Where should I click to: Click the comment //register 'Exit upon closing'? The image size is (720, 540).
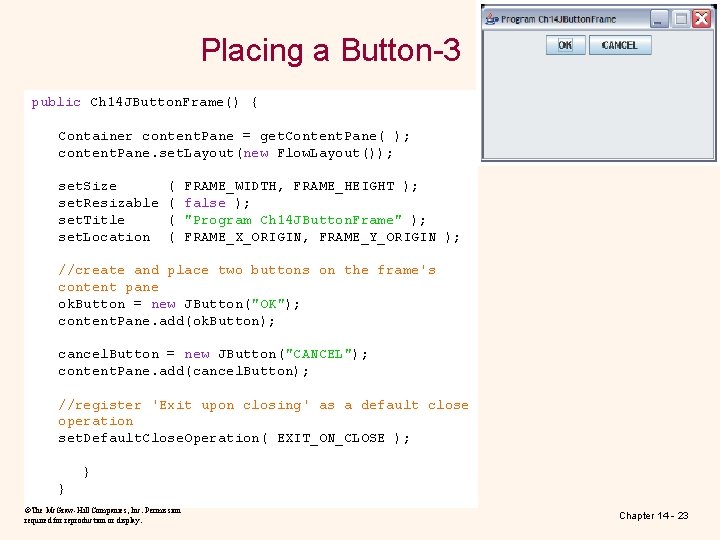click(263, 413)
